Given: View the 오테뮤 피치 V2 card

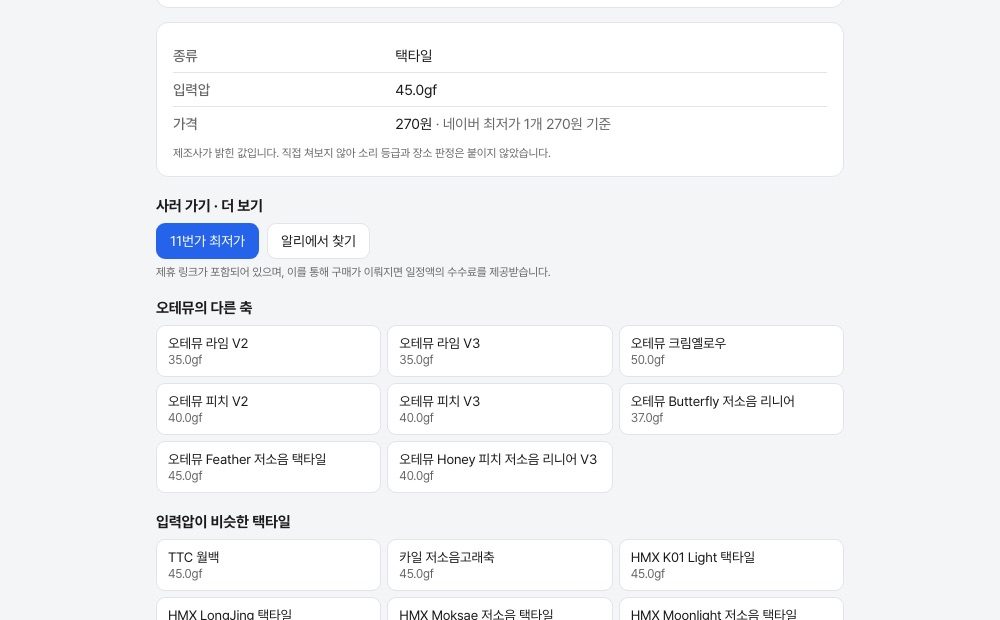Looking at the screenshot, I should pyautogui.click(x=268, y=409).
